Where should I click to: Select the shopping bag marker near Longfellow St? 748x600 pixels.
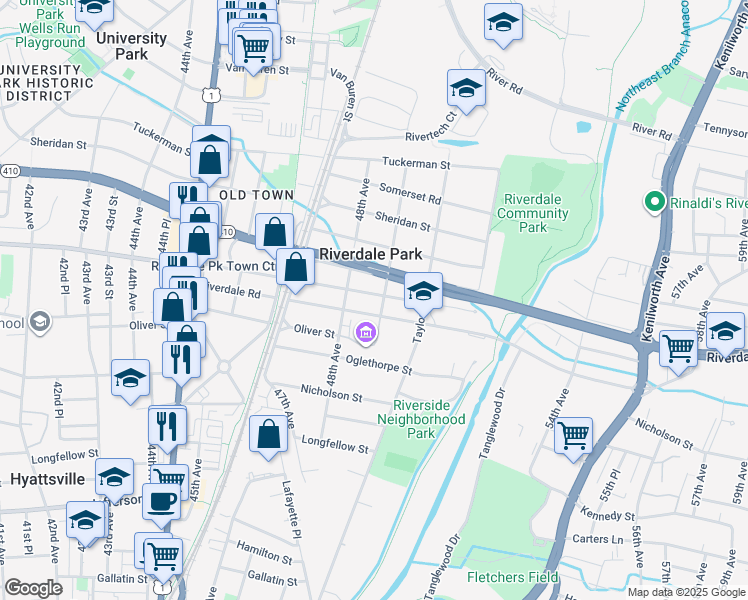pyautogui.click(x=268, y=436)
